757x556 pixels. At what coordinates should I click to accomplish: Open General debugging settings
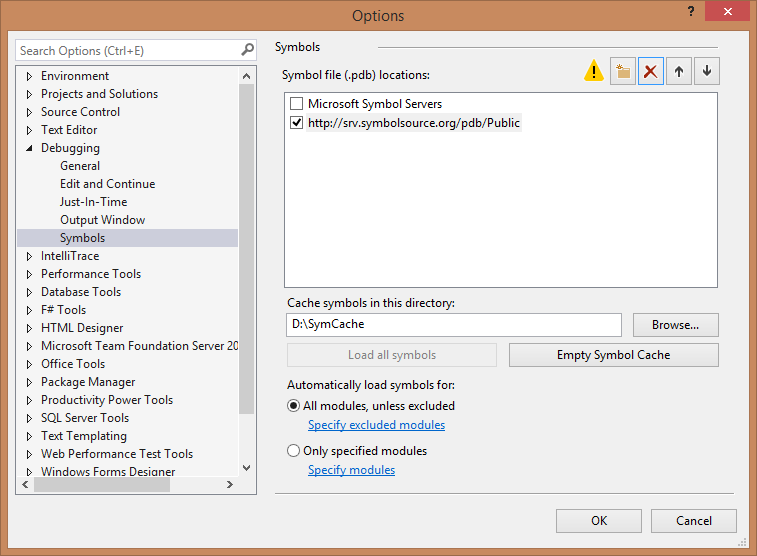pos(80,166)
